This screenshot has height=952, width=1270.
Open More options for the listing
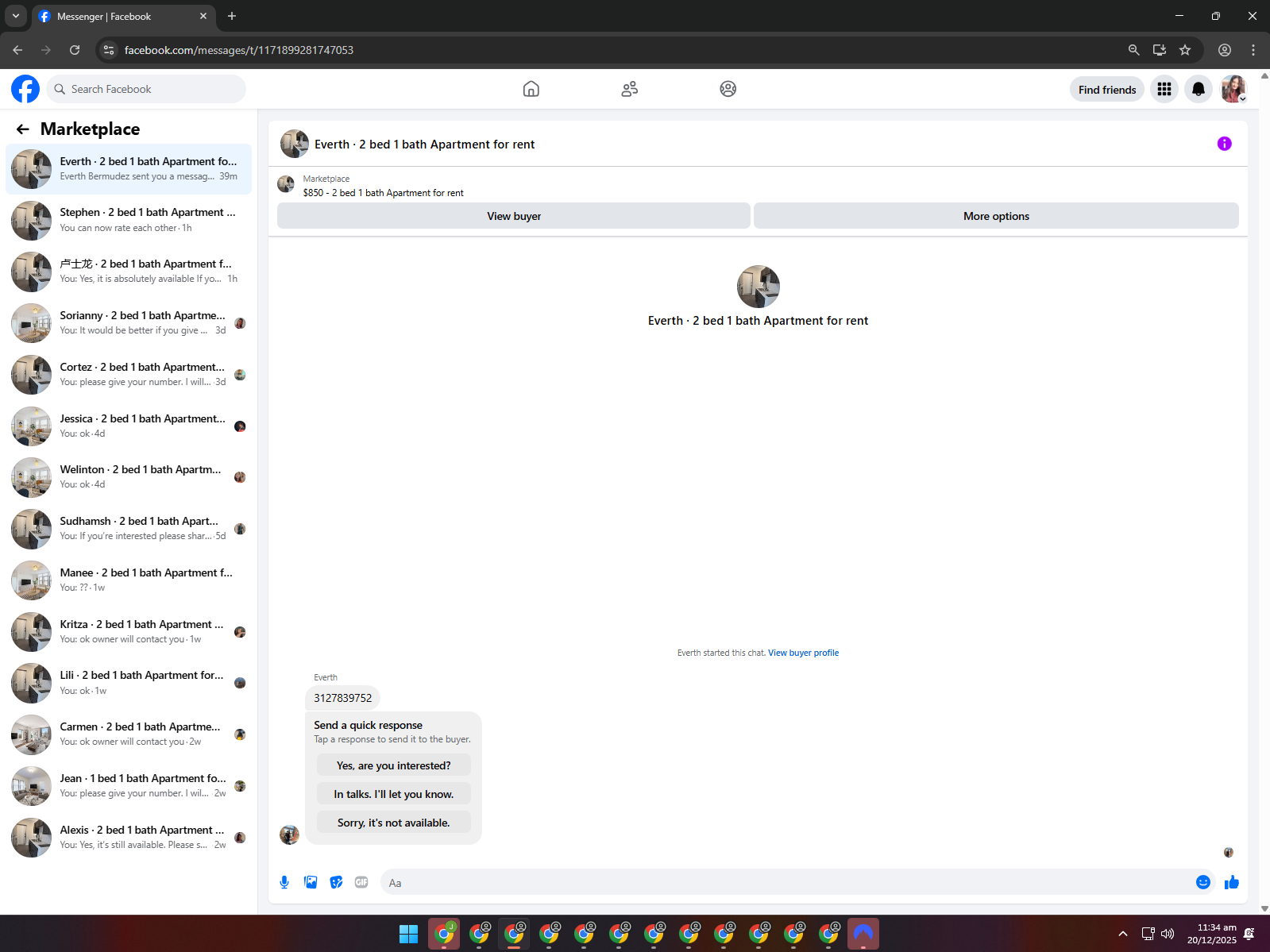point(996,216)
